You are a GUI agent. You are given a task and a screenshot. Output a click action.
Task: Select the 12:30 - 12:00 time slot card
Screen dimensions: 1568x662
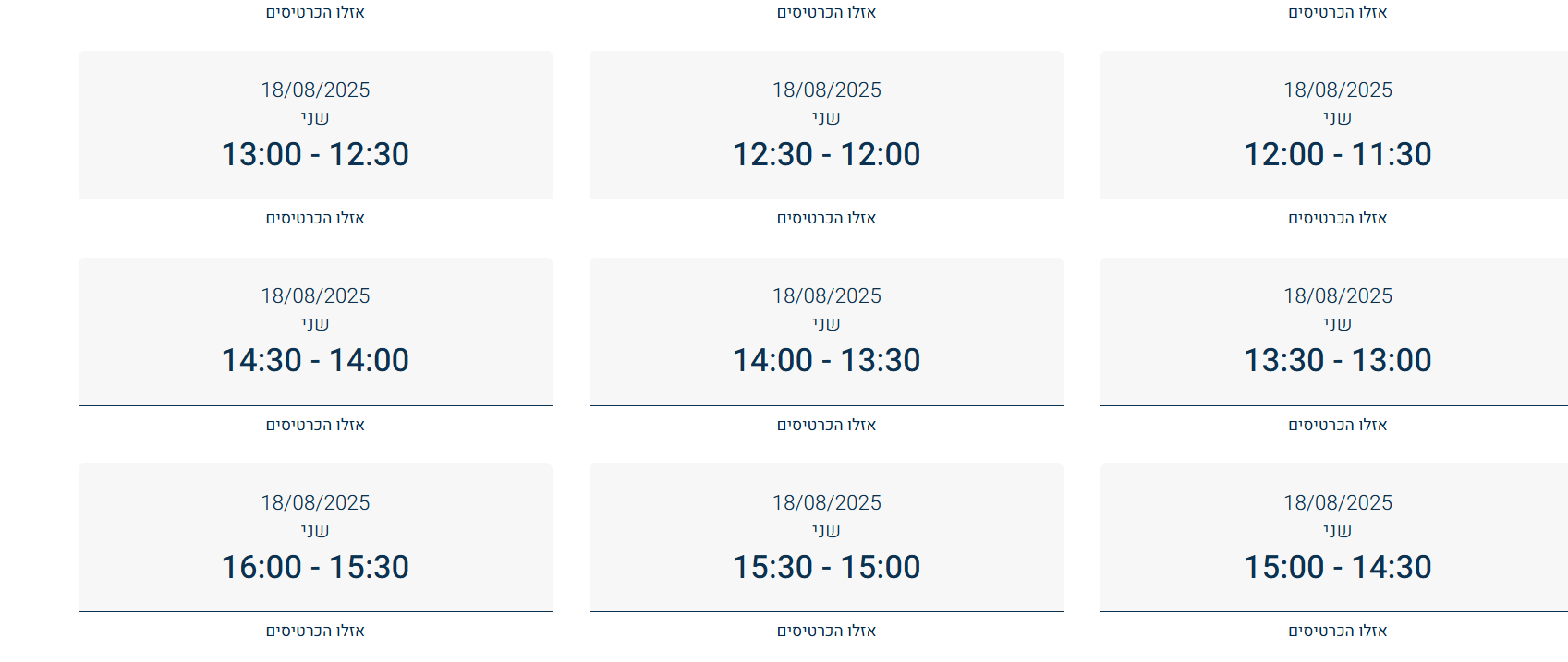coord(826,126)
